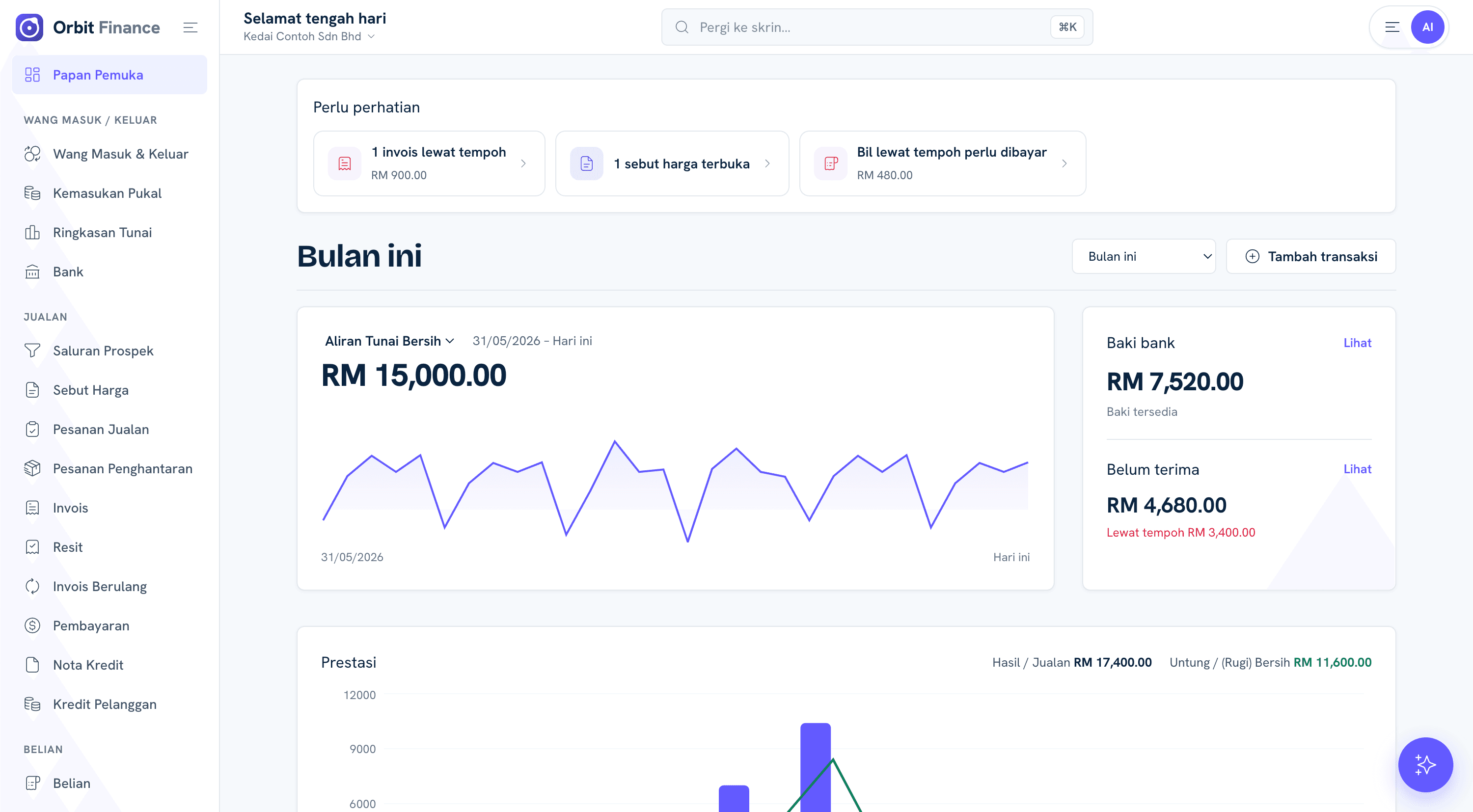The width and height of the screenshot is (1473, 812).
Task: Click the 31/05/2026 - Hari ini date range
Action: pyautogui.click(x=532, y=341)
